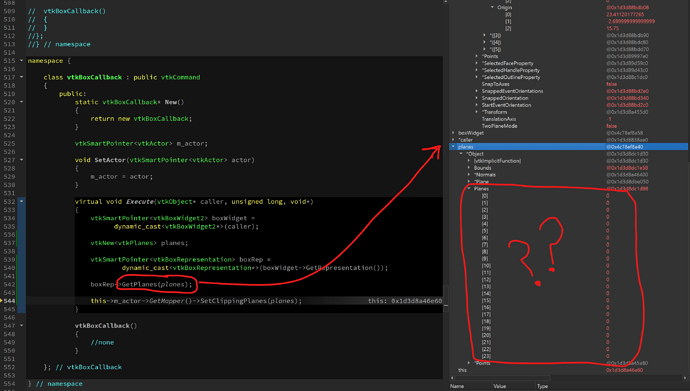Click the '//none' comment
This screenshot has width=690, height=391.
(x=102, y=342)
